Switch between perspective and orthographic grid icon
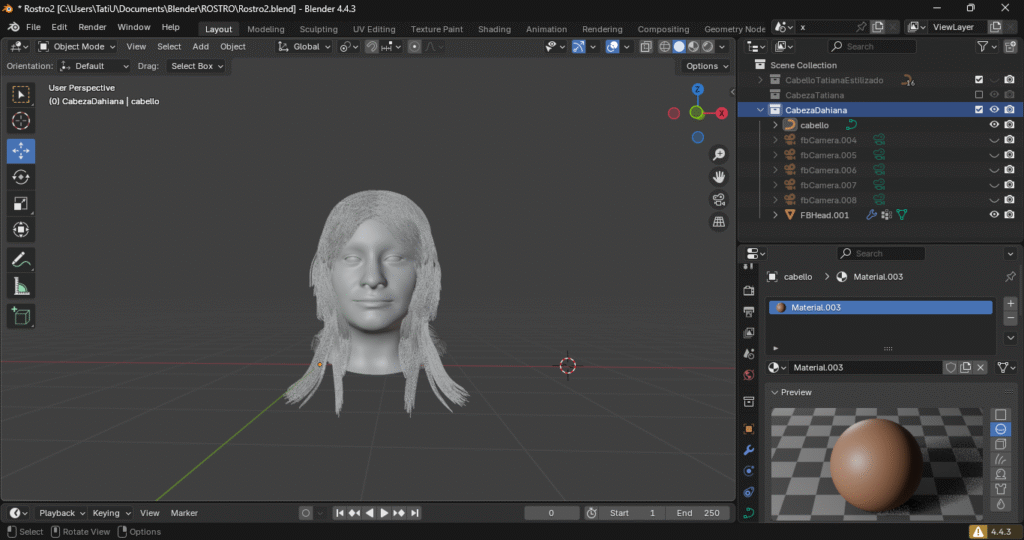This screenshot has width=1024, height=540. 718,222
